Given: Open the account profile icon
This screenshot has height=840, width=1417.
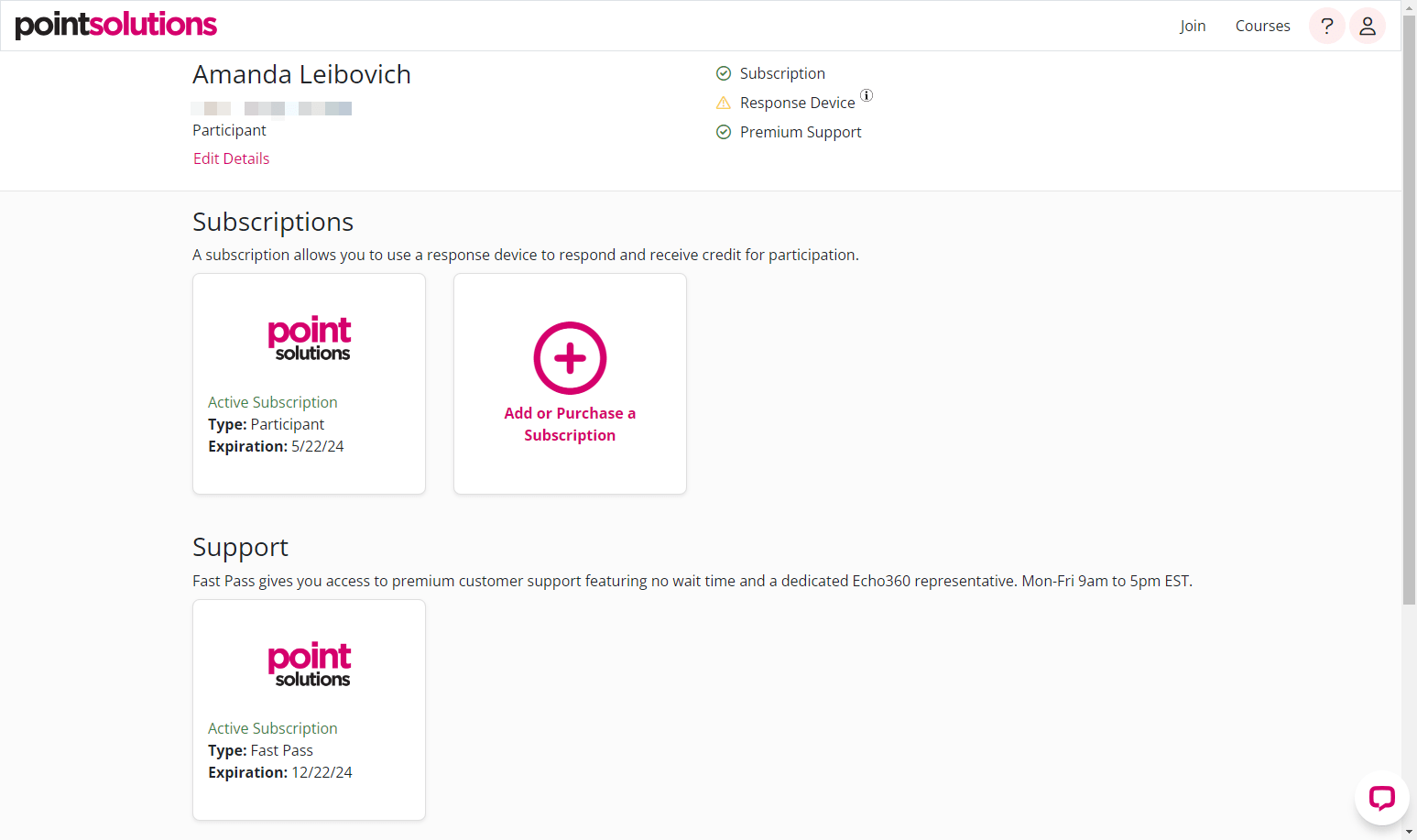Looking at the screenshot, I should point(1367,25).
